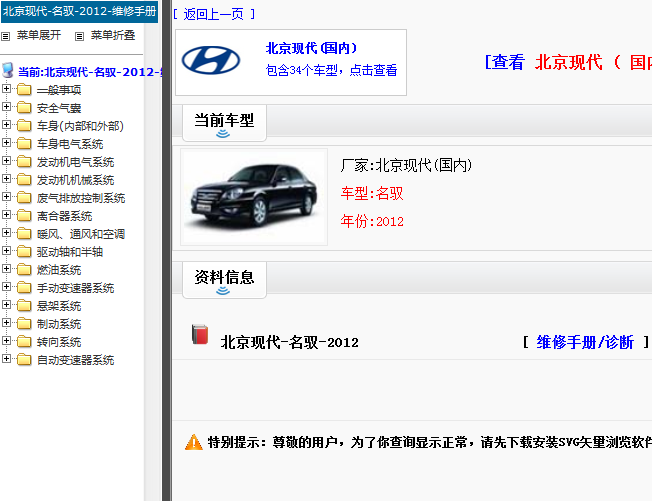The width and height of the screenshot is (652, 501).
Task: Expand the 手动变速器系统 tree node
Action: point(6,286)
